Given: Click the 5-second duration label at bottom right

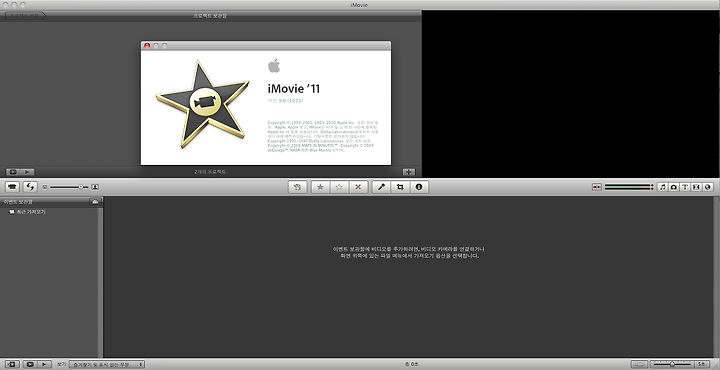Looking at the screenshot, I should click(702, 364).
